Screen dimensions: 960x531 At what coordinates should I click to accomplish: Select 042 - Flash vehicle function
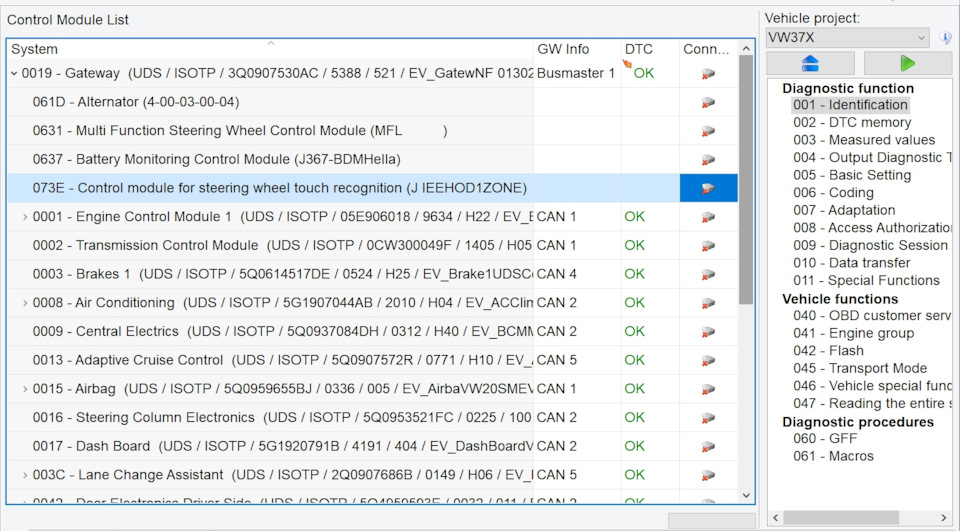828,351
